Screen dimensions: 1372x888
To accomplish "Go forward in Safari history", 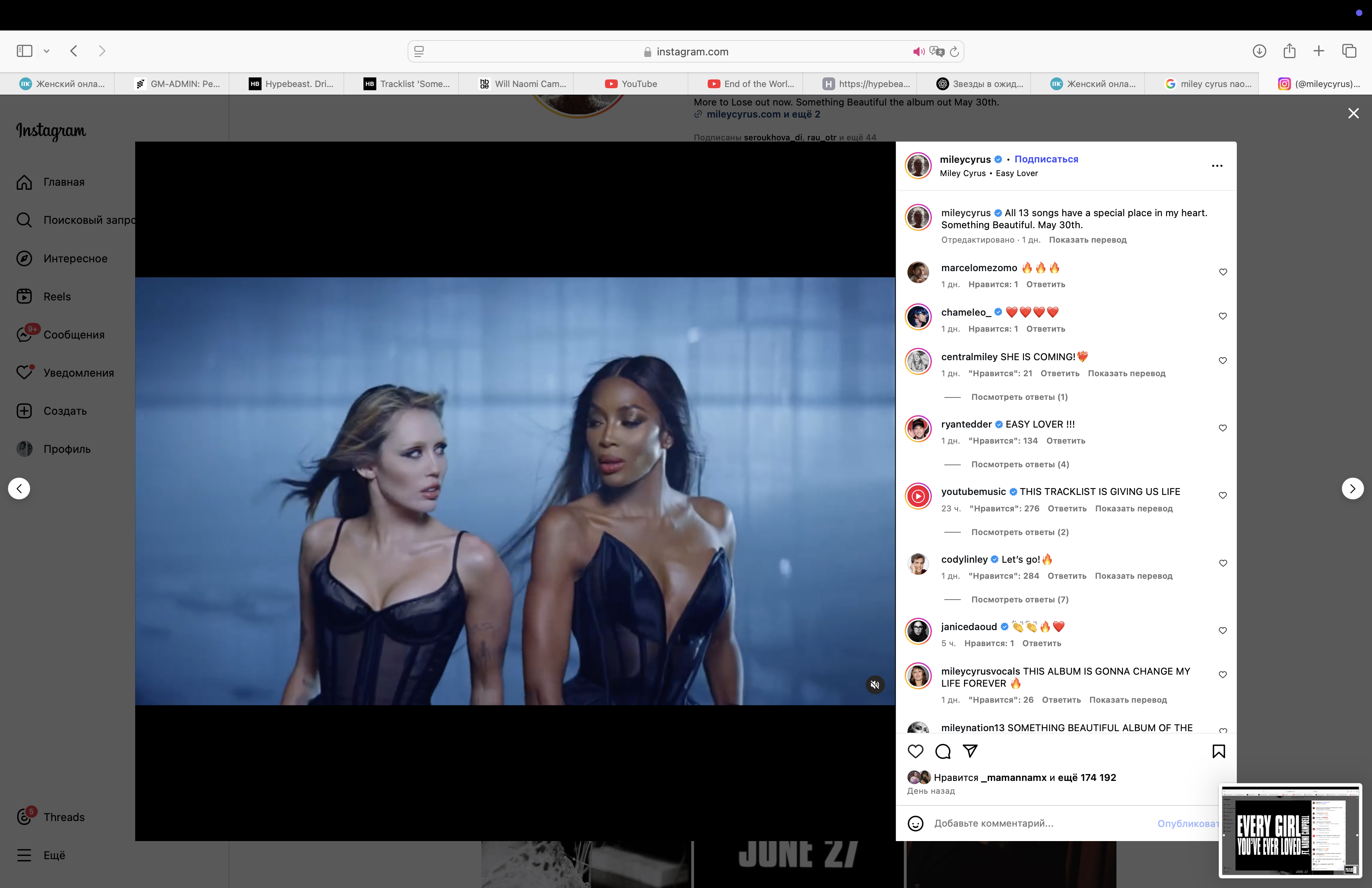I will [x=102, y=51].
